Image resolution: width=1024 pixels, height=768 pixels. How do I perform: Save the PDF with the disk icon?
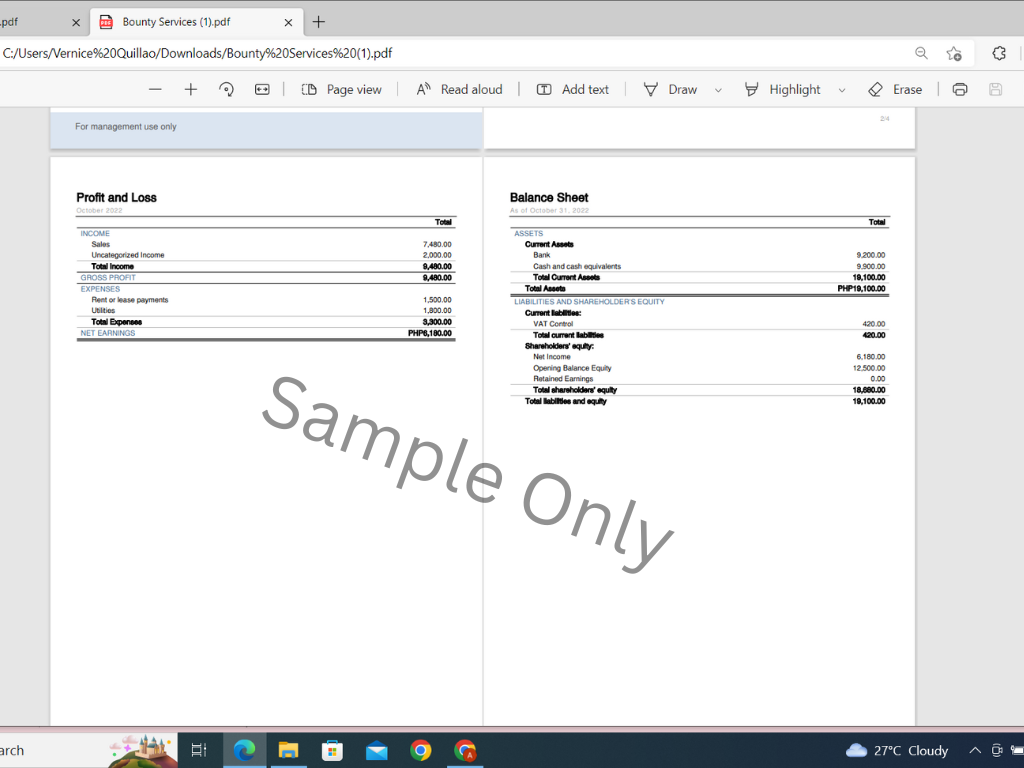pyautogui.click(x=995, y=89)
